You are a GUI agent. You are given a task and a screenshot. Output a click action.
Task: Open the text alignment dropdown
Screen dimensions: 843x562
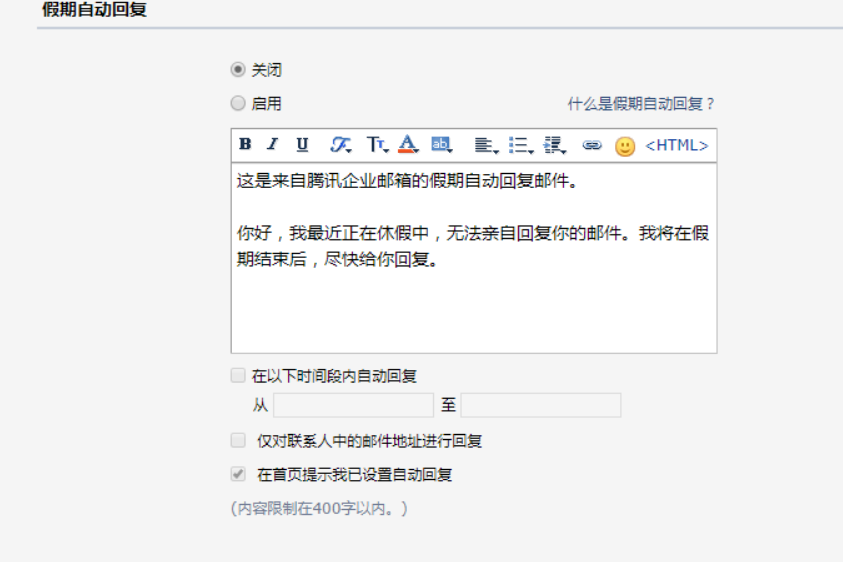click(x=486, y=145)
